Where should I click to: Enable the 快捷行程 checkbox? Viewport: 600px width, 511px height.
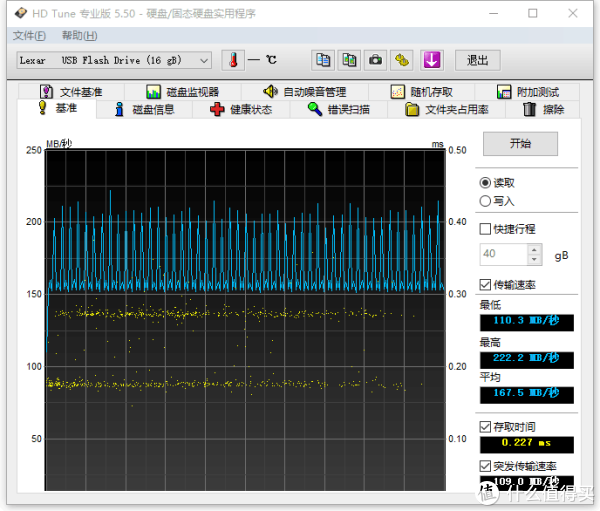coord(486,228)
